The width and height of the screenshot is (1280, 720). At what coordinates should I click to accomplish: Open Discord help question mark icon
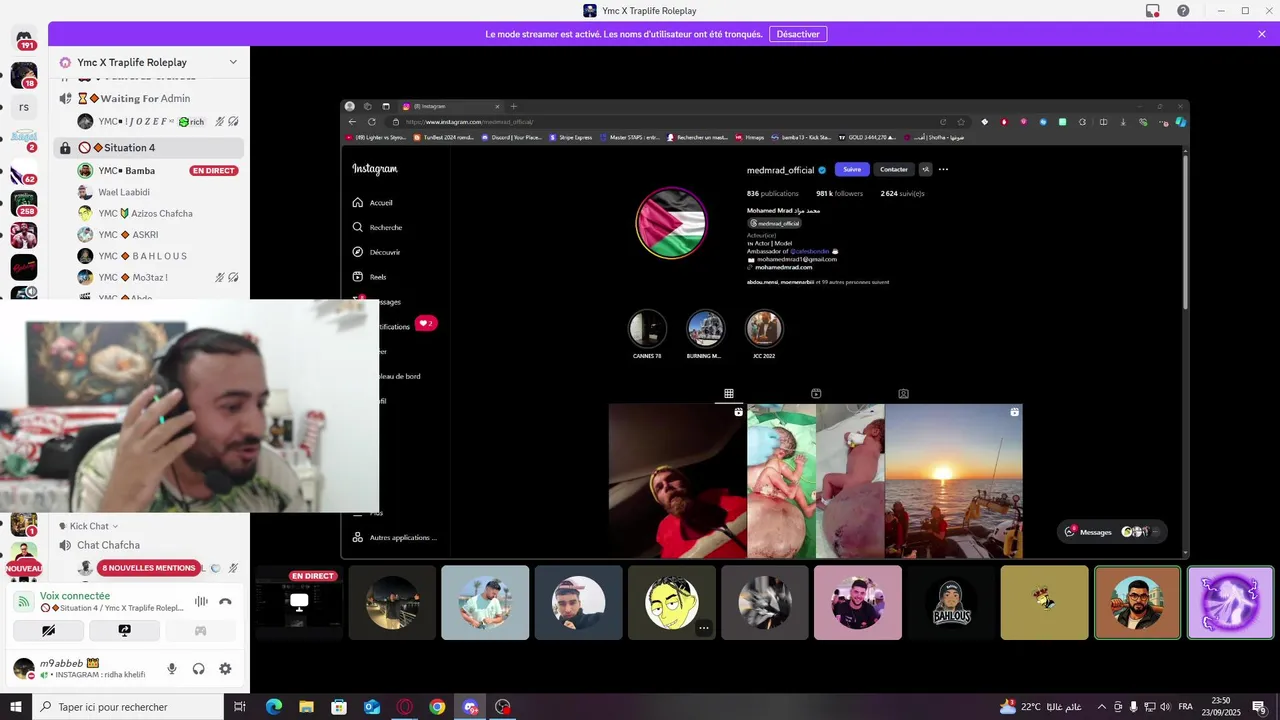pyautogui.click(x=1183, y=11)
